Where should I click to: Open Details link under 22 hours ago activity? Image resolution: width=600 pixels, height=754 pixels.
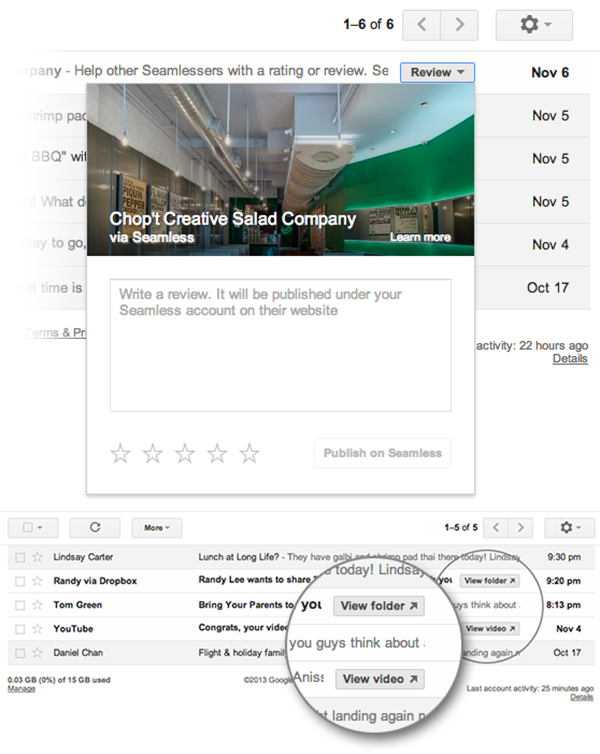(x=570, y=359)
